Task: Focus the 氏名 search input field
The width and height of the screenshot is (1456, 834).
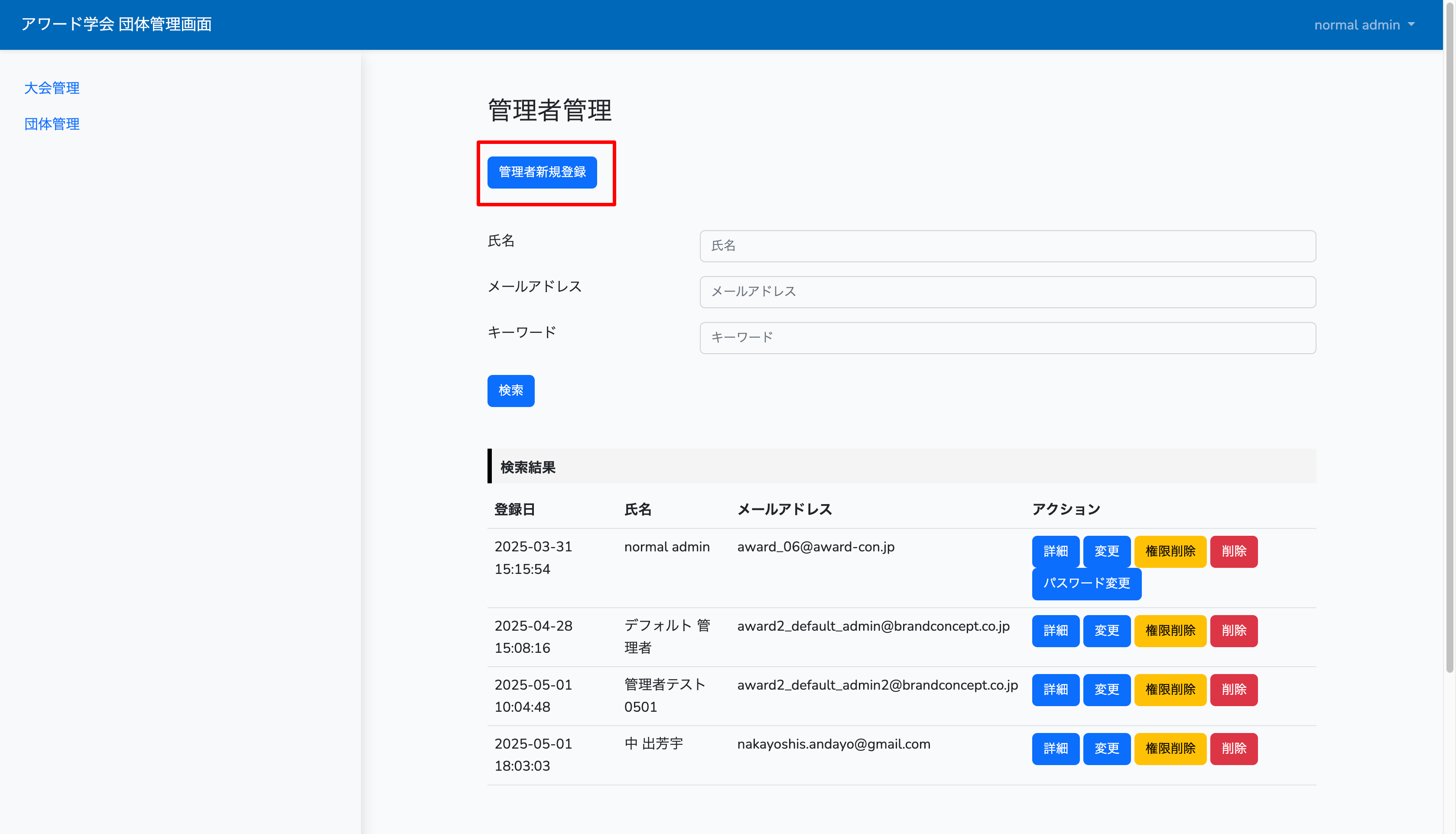Action: coord(1007,246)
